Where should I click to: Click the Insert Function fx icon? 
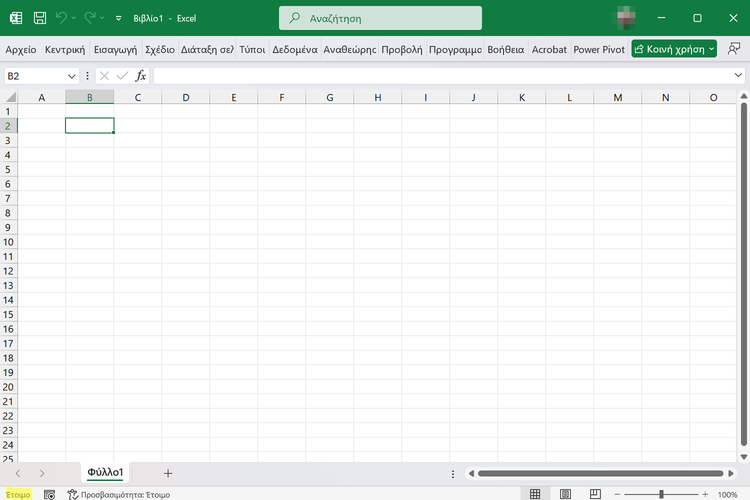(141, 76)
